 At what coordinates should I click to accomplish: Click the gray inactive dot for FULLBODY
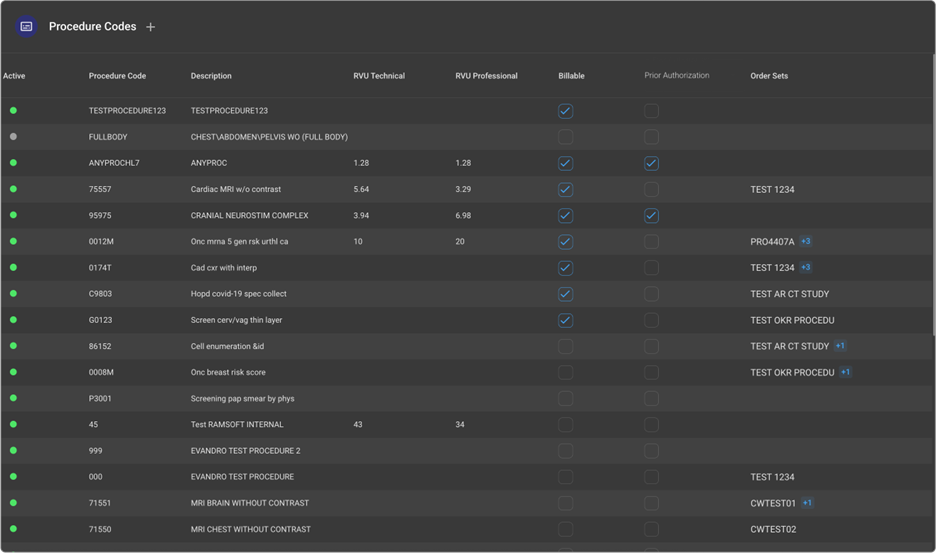tap(13, 137)
